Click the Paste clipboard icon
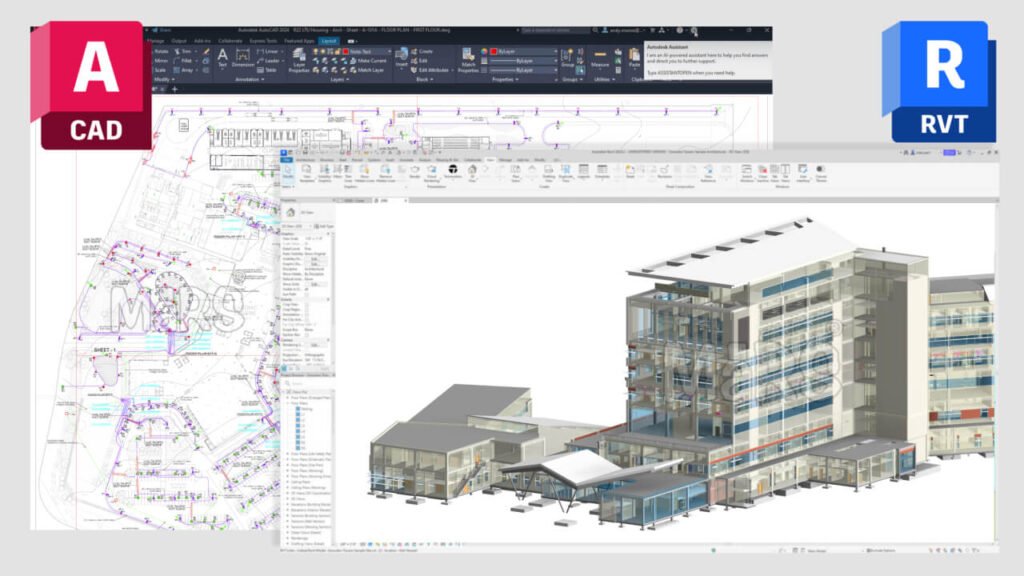Screen dimensions: 1024x576 [x=634, y=57]
